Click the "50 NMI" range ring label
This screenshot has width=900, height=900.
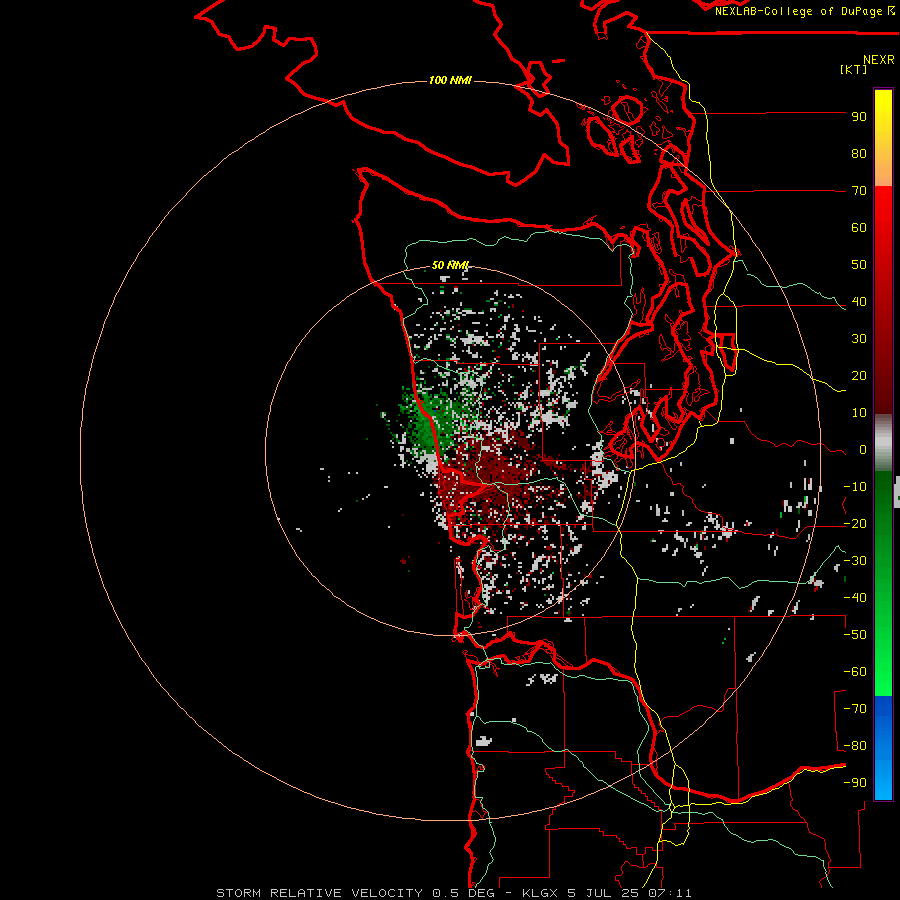click(x=451, y=265)
